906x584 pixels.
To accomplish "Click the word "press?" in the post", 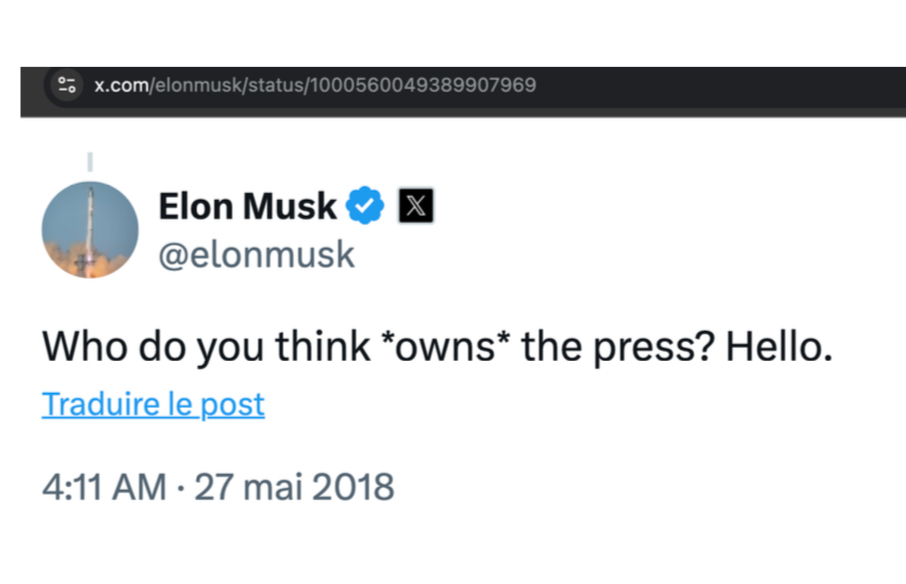I will point(662,347).
